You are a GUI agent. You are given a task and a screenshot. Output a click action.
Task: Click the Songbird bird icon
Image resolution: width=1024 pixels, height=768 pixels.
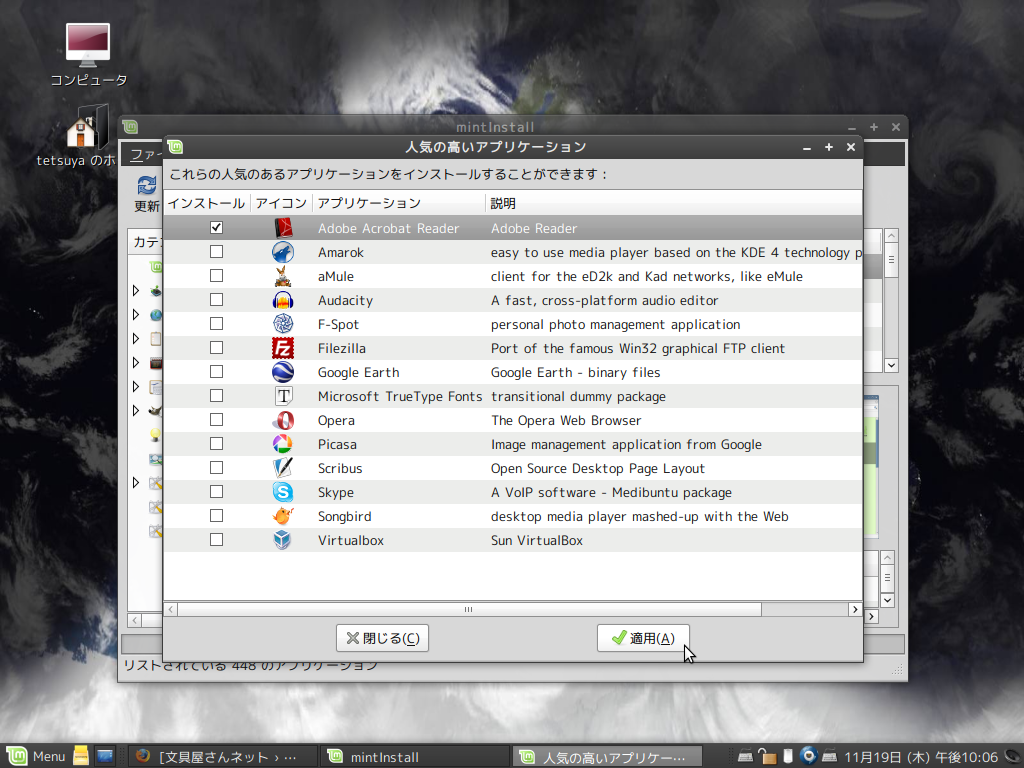(283, 517)
